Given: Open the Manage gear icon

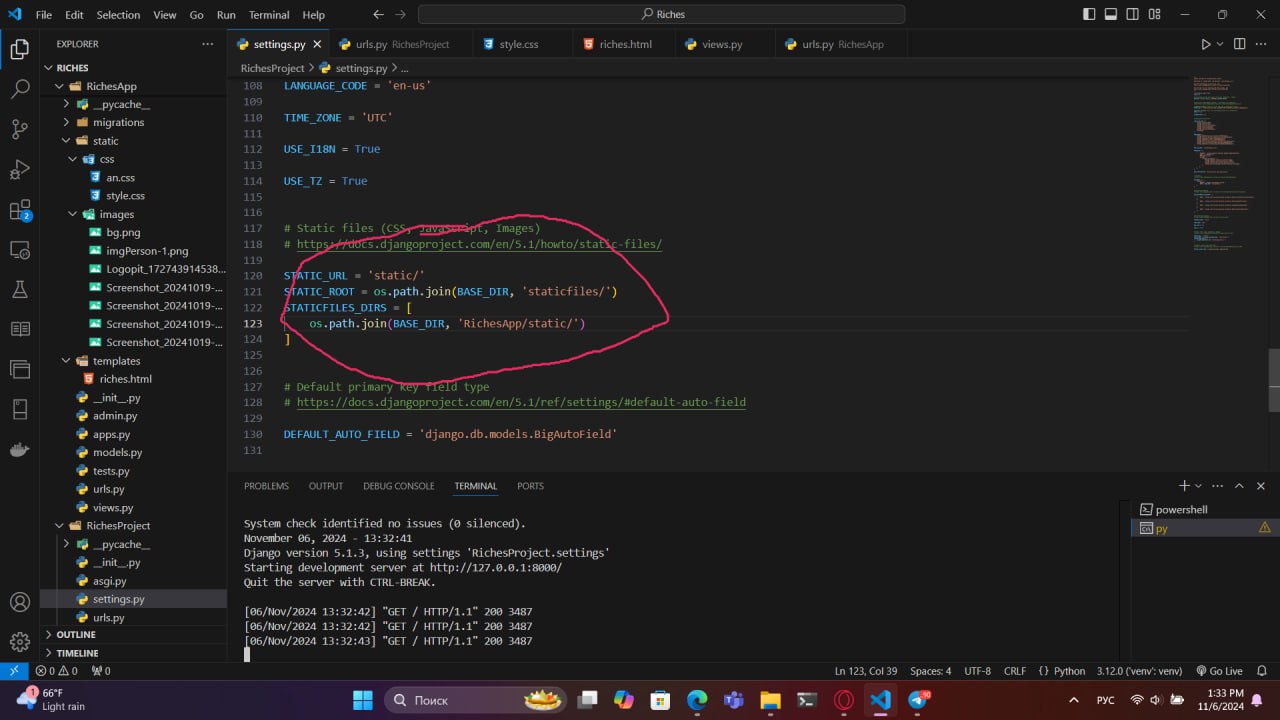Looking at the screenshot, I should point(19,641).
